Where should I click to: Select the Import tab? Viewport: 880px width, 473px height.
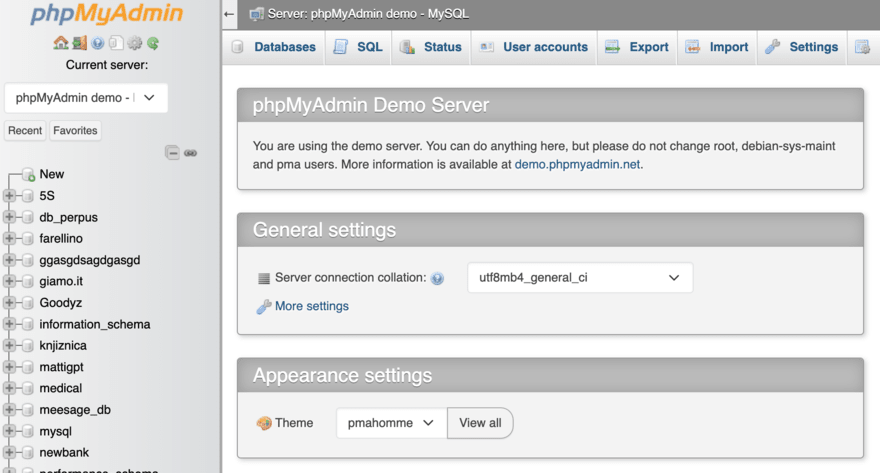coord(717,47)
